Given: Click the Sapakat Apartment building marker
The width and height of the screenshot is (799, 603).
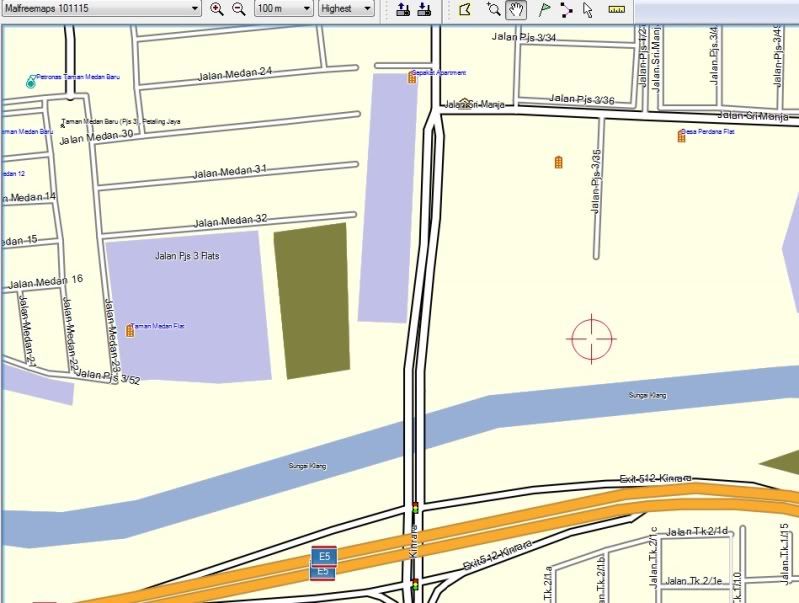Looking at the screenshot, I should (412, 77).
